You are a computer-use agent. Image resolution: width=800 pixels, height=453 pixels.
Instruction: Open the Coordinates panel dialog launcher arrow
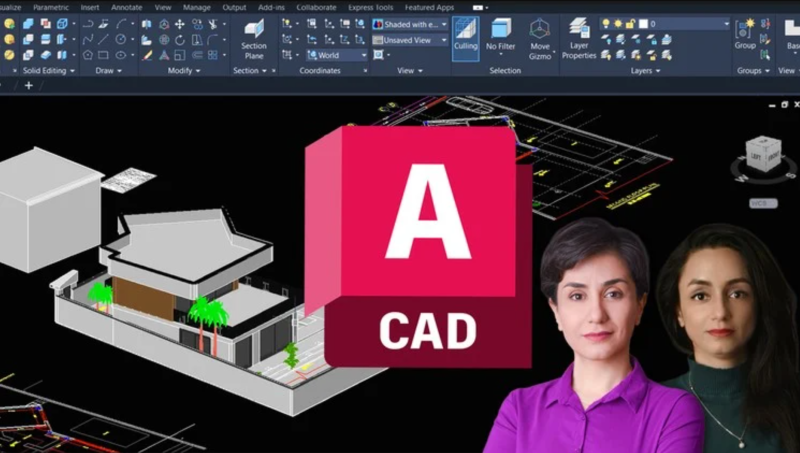tap(365, 70)
